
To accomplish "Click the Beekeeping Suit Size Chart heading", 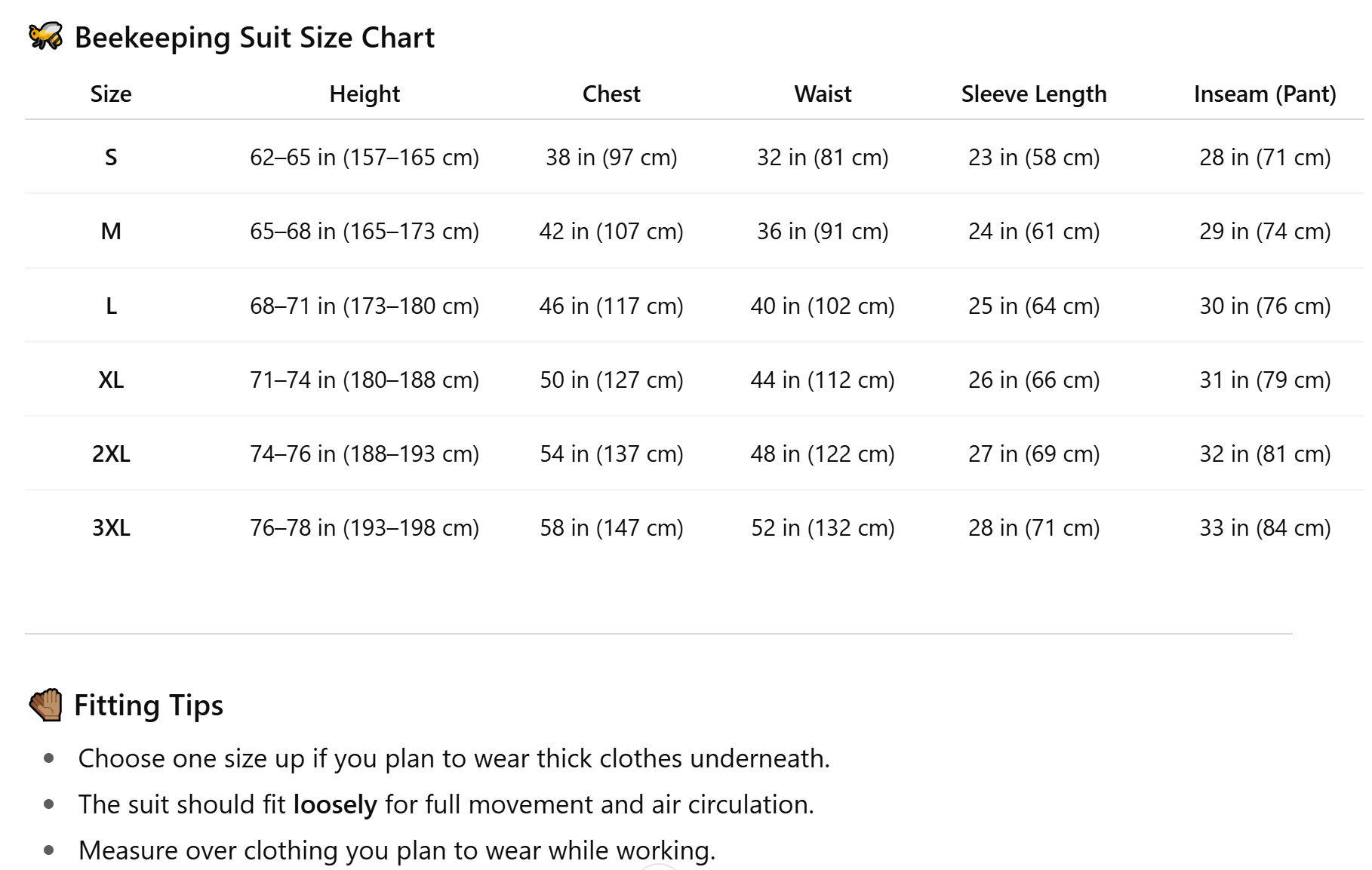I will (254, 38).
